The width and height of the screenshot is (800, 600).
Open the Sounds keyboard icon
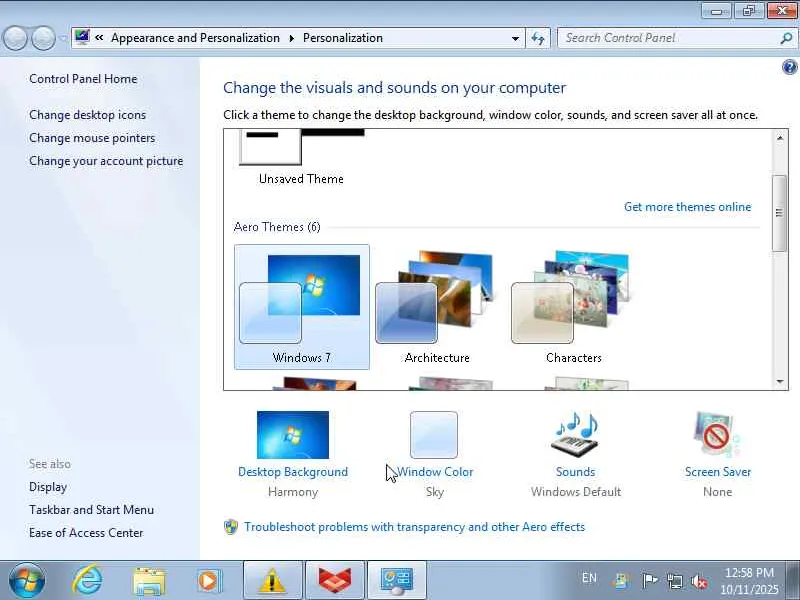576,435
